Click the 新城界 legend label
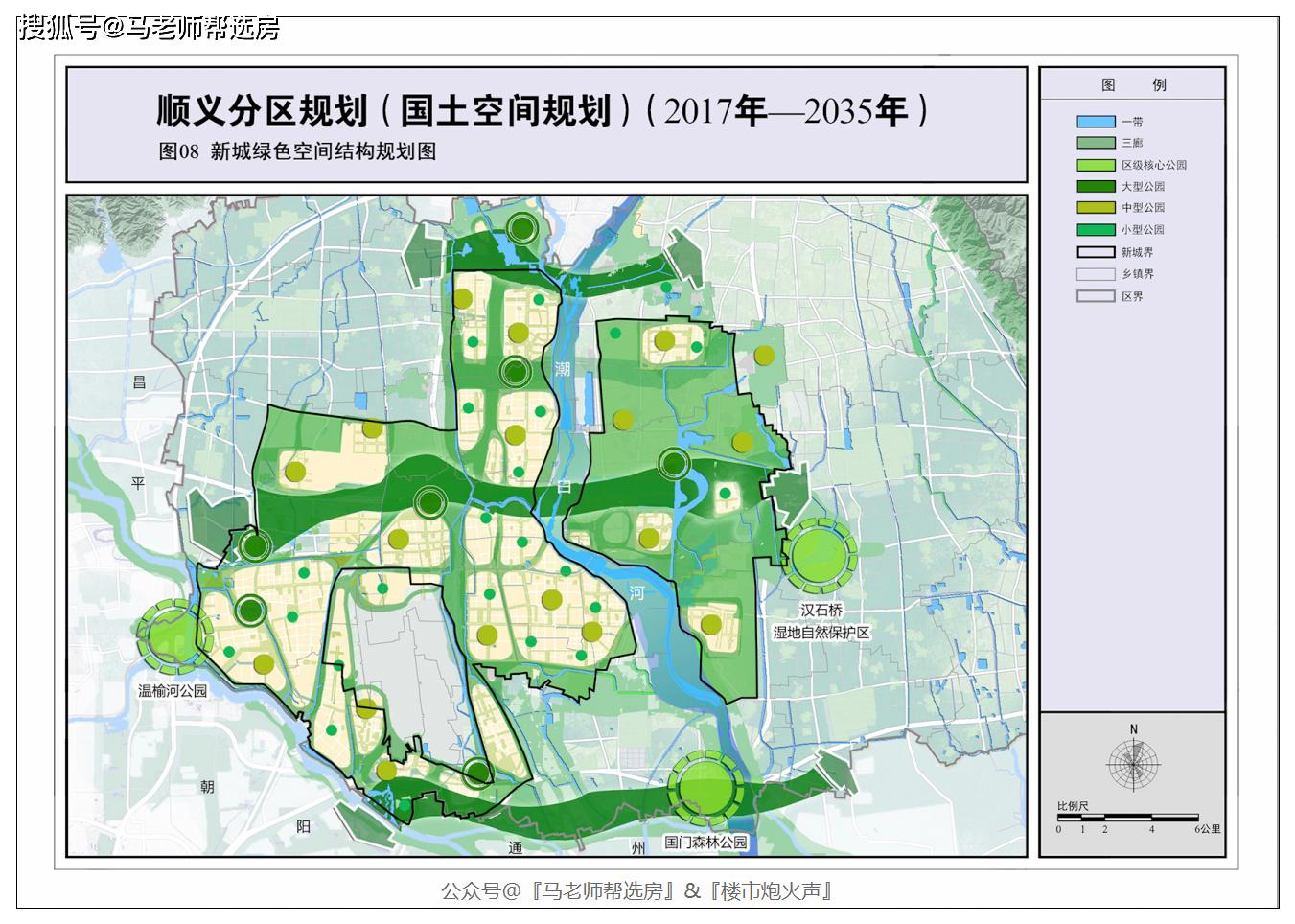Viewport: 1295px width, 924px height. pyautogui.click(x=1138, y=252)
